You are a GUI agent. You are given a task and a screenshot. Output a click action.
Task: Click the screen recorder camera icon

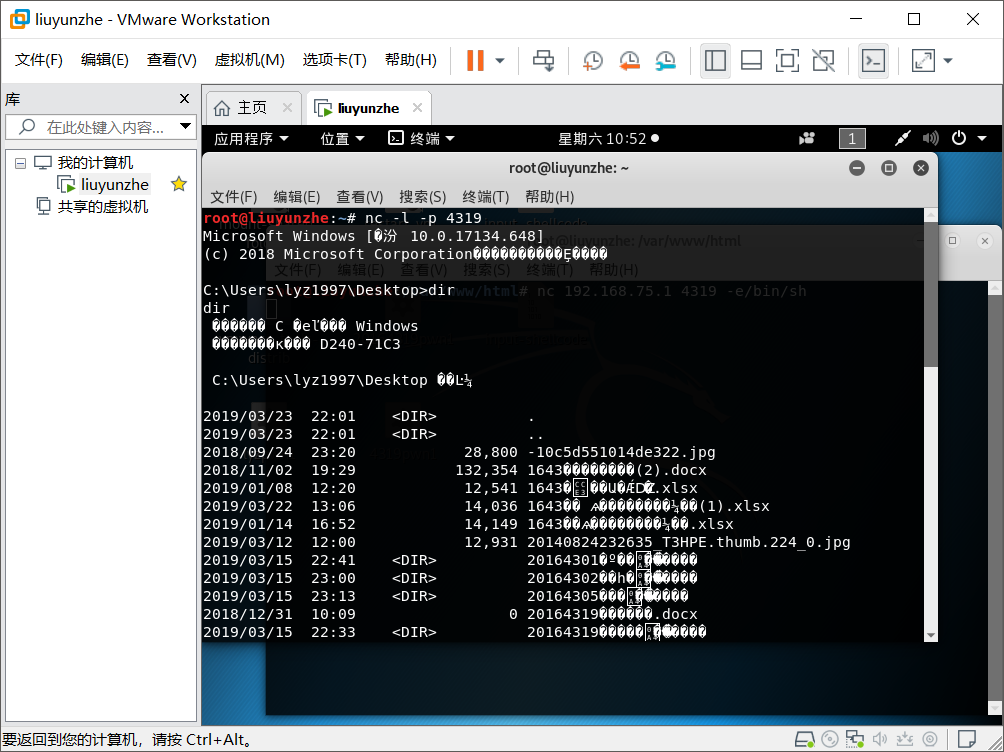click(807, 138)
